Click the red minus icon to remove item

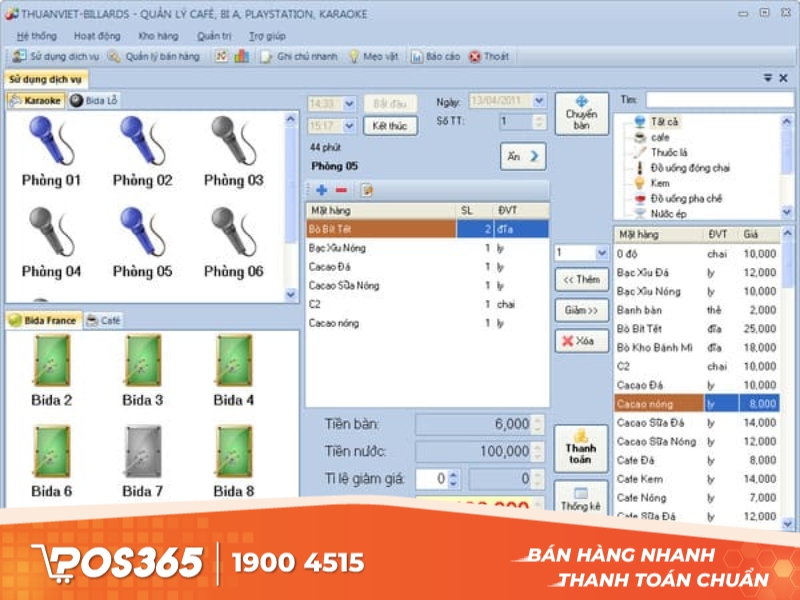[x=340, y=189]
